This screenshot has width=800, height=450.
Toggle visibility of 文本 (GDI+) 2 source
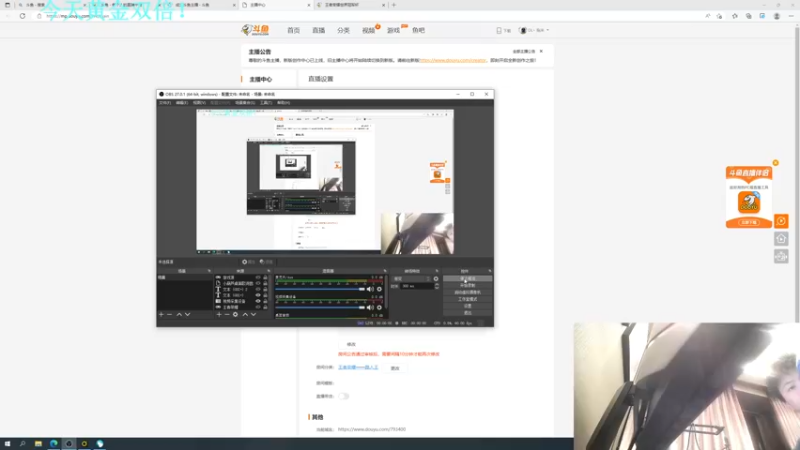258,289
